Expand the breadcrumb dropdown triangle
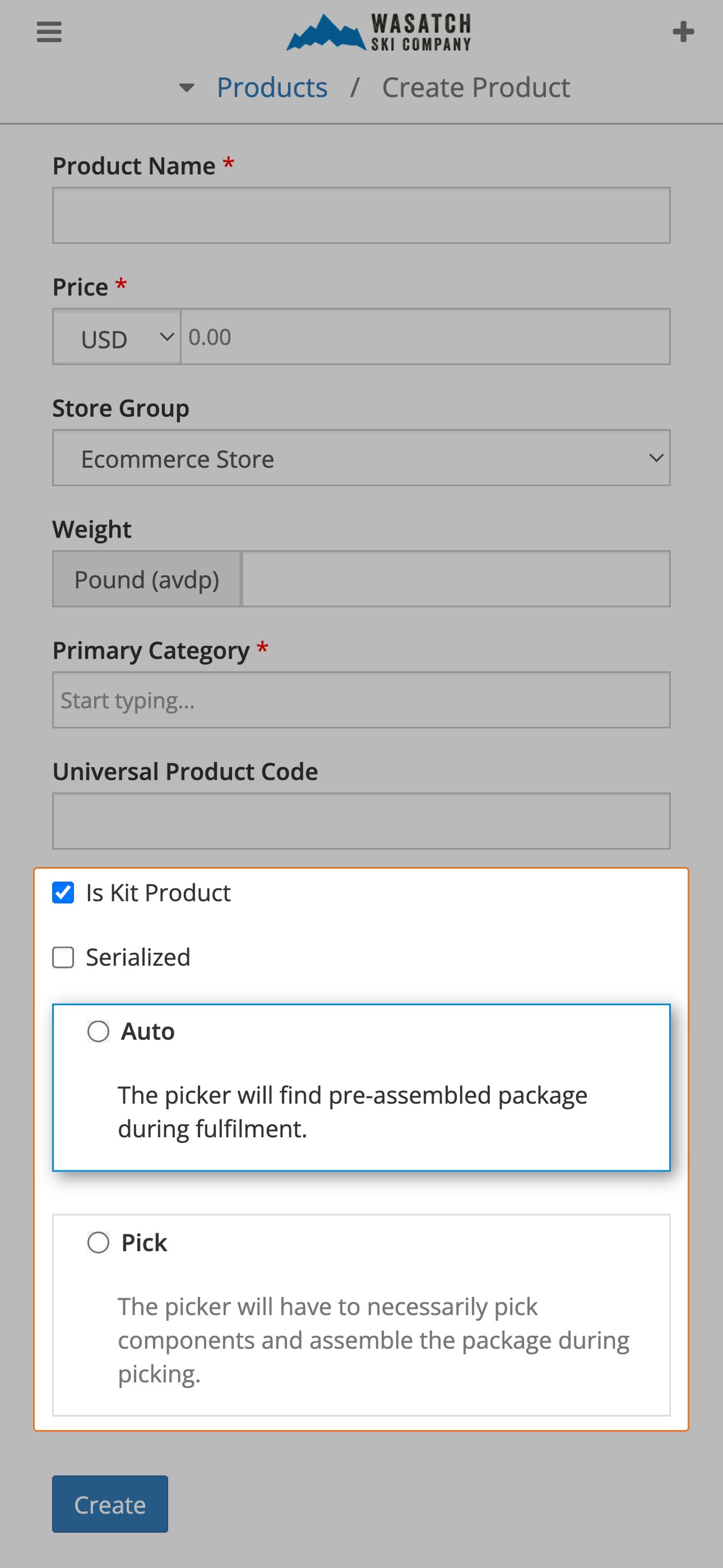Screen dimensions: 723x1568 tap(186, 87)
